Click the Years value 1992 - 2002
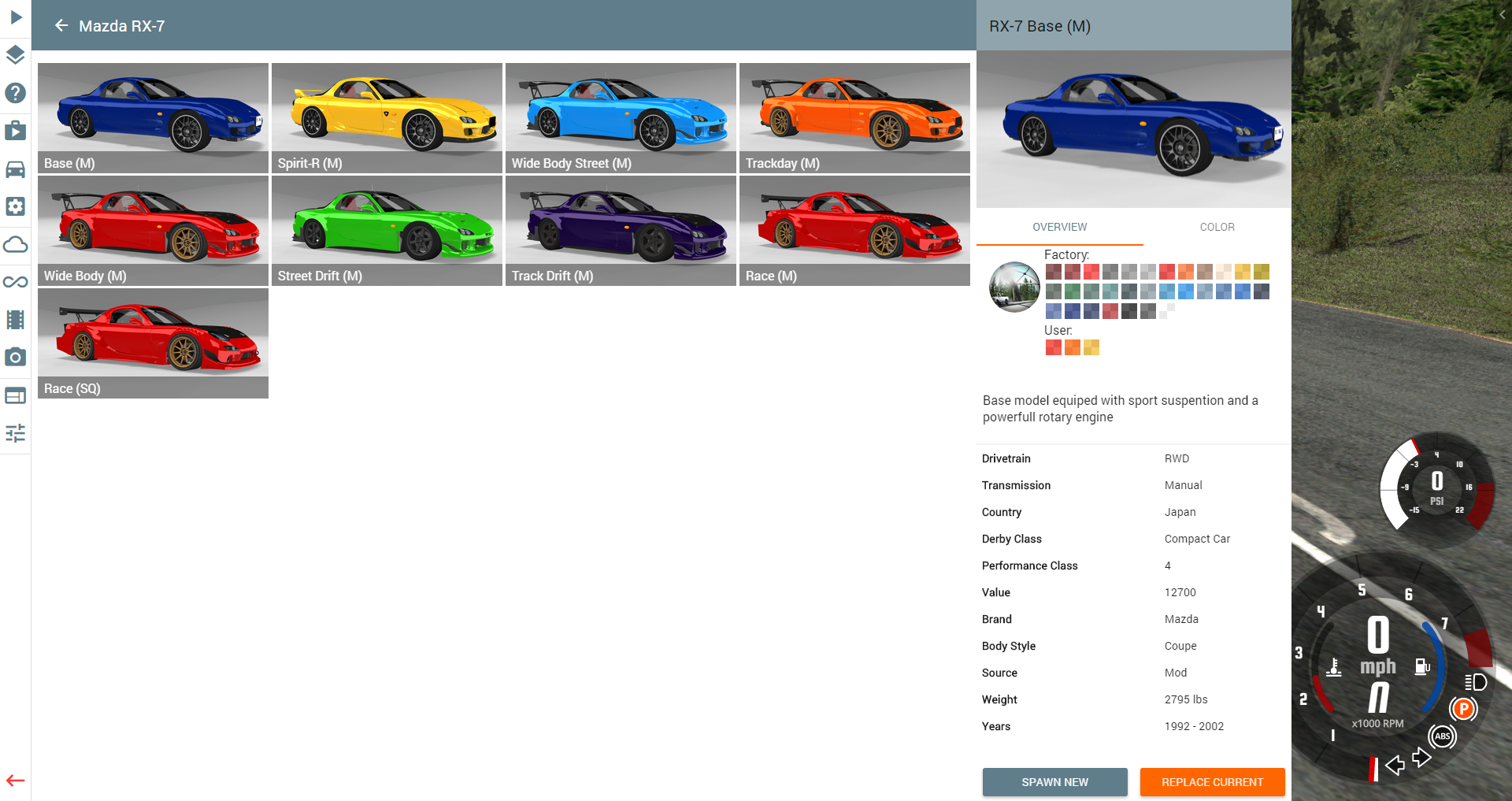This screenshot has height=801, width=1512. [x=1194, y=726]
